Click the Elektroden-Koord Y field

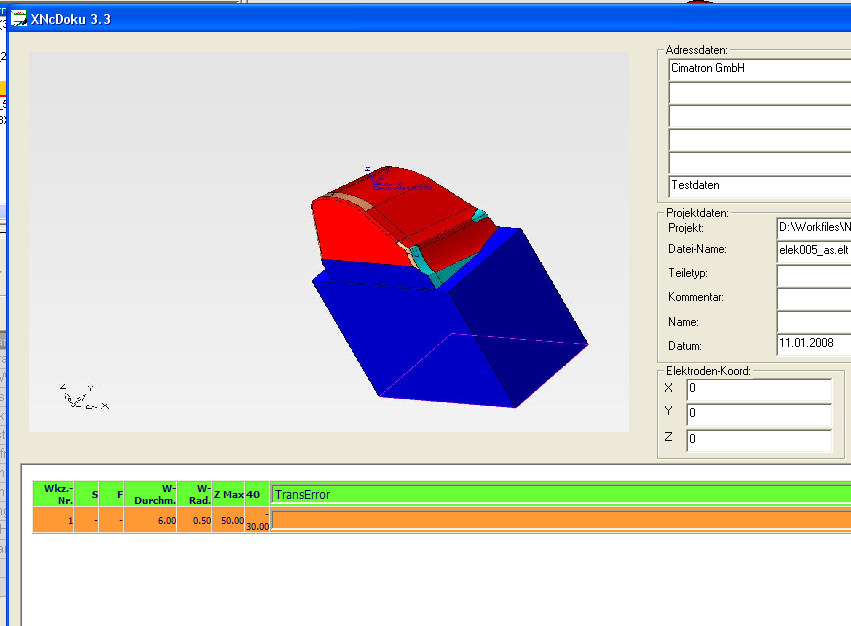click(759, 414)
